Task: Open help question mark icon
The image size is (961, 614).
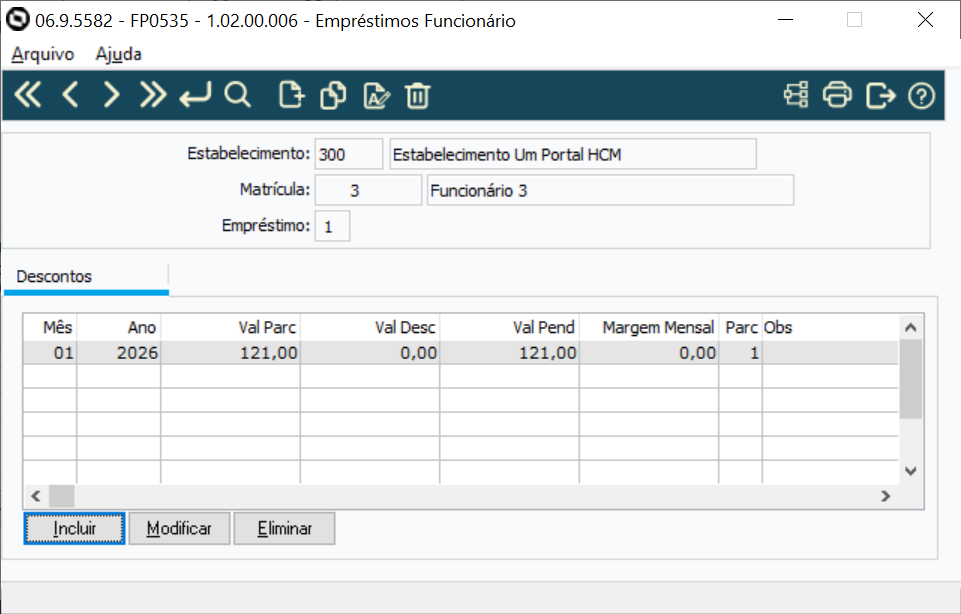Action: click(921, 96)
